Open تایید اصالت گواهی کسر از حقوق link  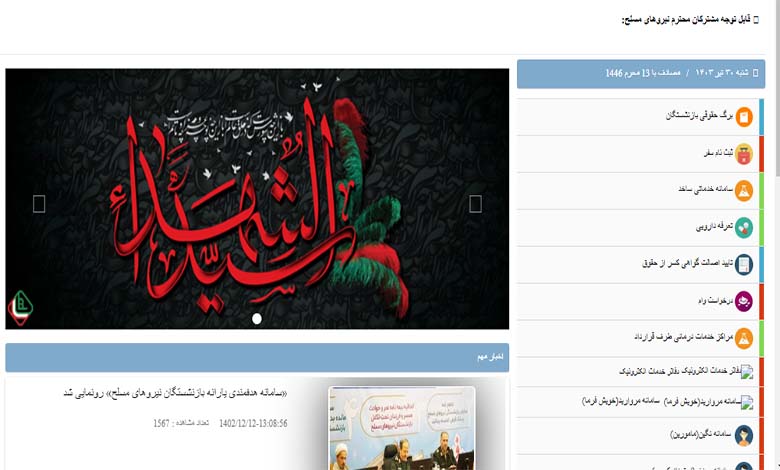tap(687, 263)
